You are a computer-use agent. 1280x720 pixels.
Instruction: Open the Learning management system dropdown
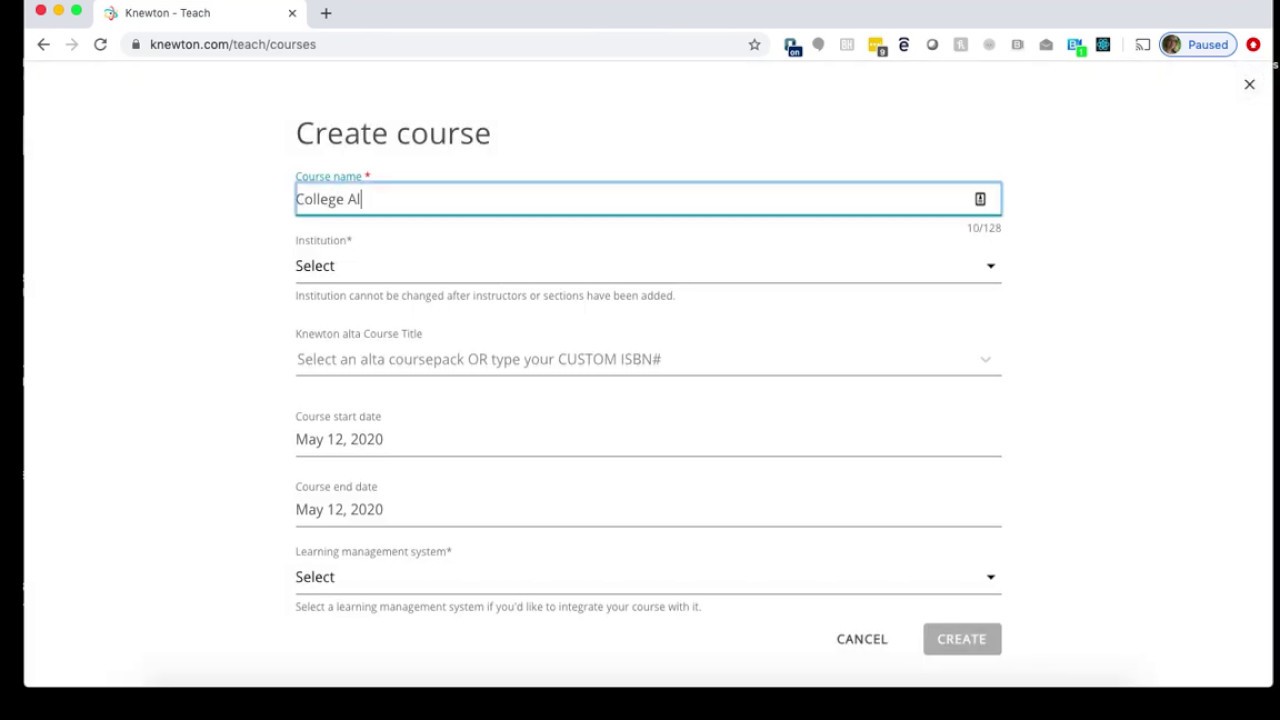648,577
